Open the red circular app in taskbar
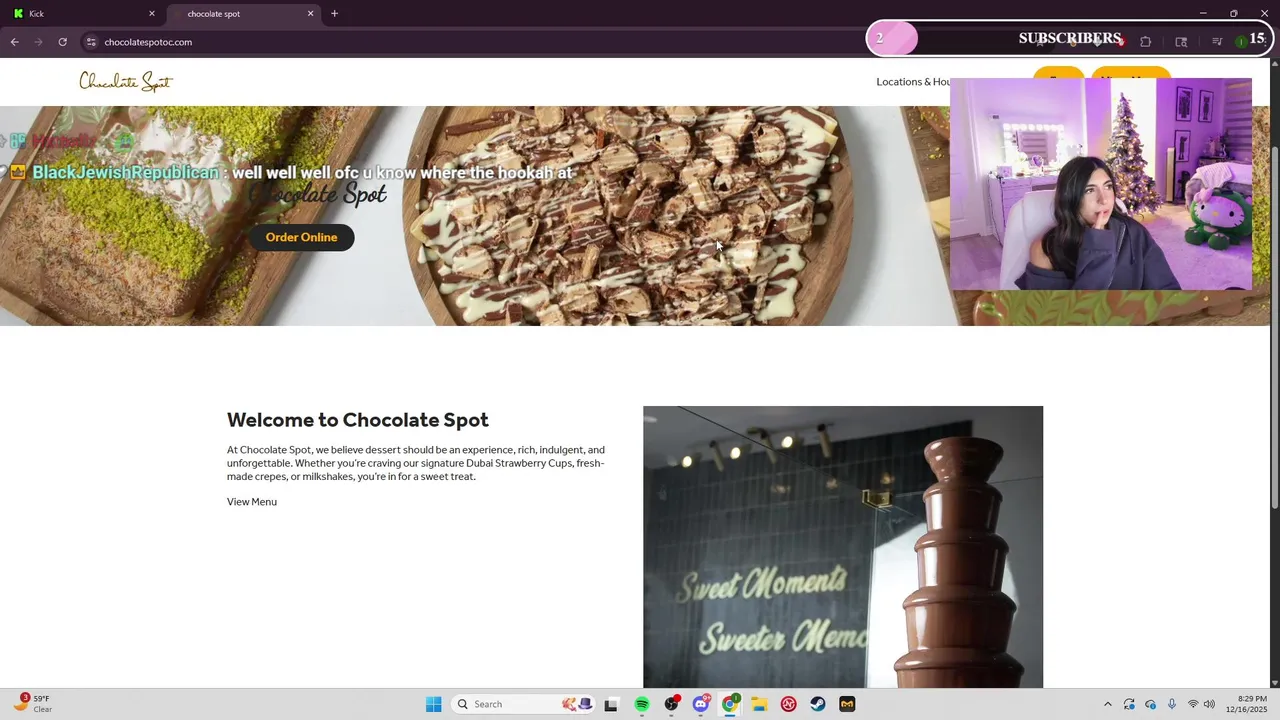 (788, 704)
